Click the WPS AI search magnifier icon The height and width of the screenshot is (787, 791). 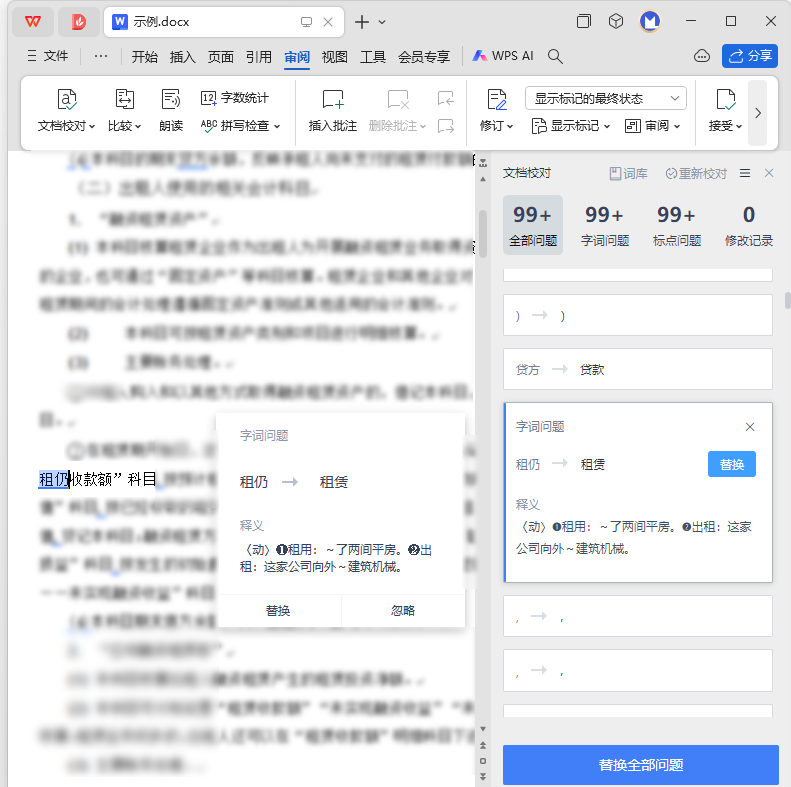[555, 57]
